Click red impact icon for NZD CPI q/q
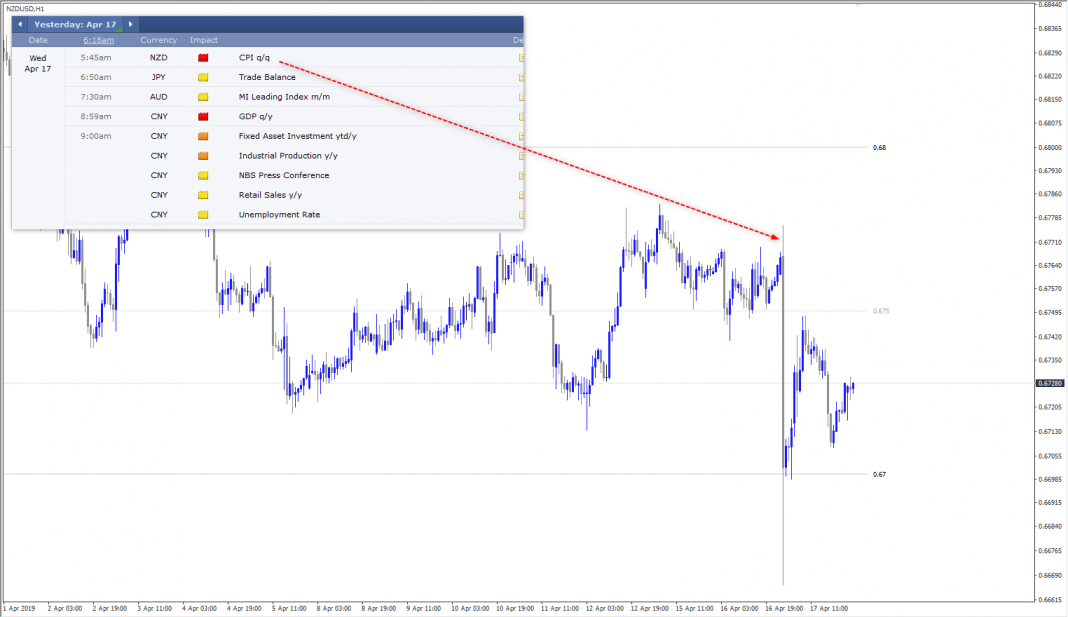1068x617 pixels. point(203,58)
